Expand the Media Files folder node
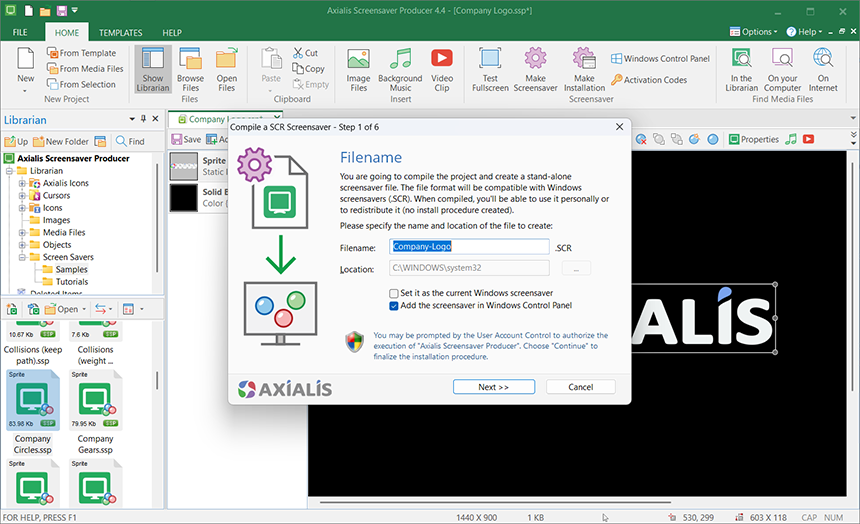The image size is (860, 524). tap(22, 232)
